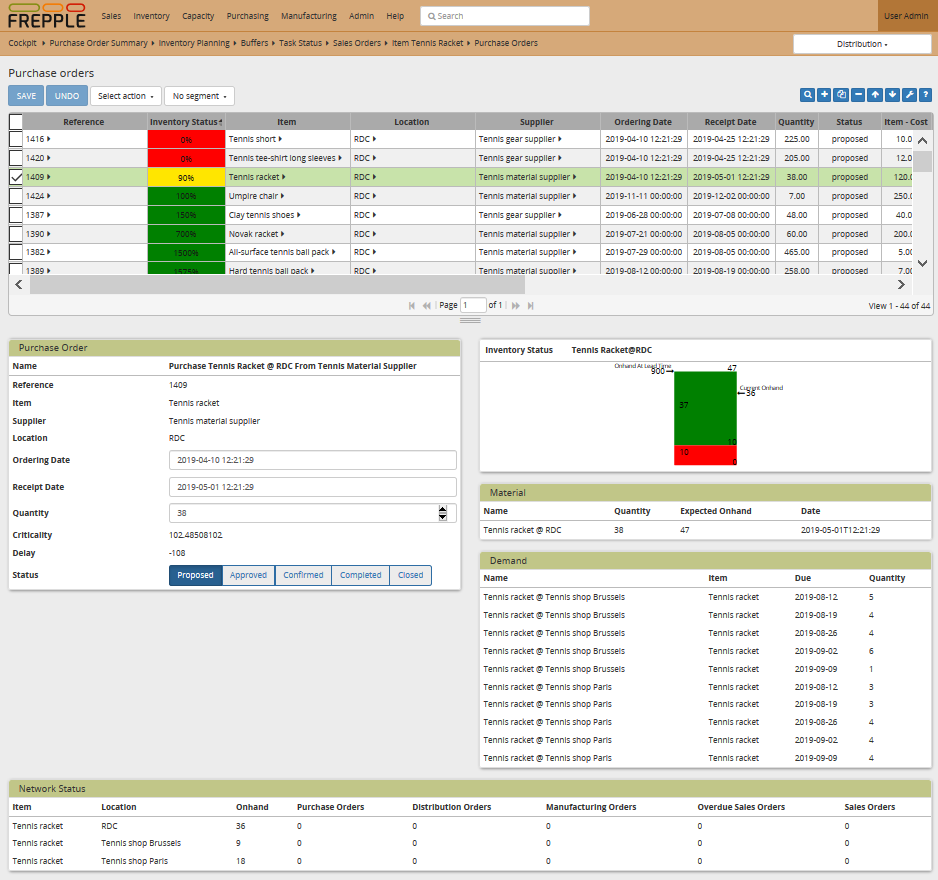
Task: Open the Select action dropdown
Action: click(126, 96)
